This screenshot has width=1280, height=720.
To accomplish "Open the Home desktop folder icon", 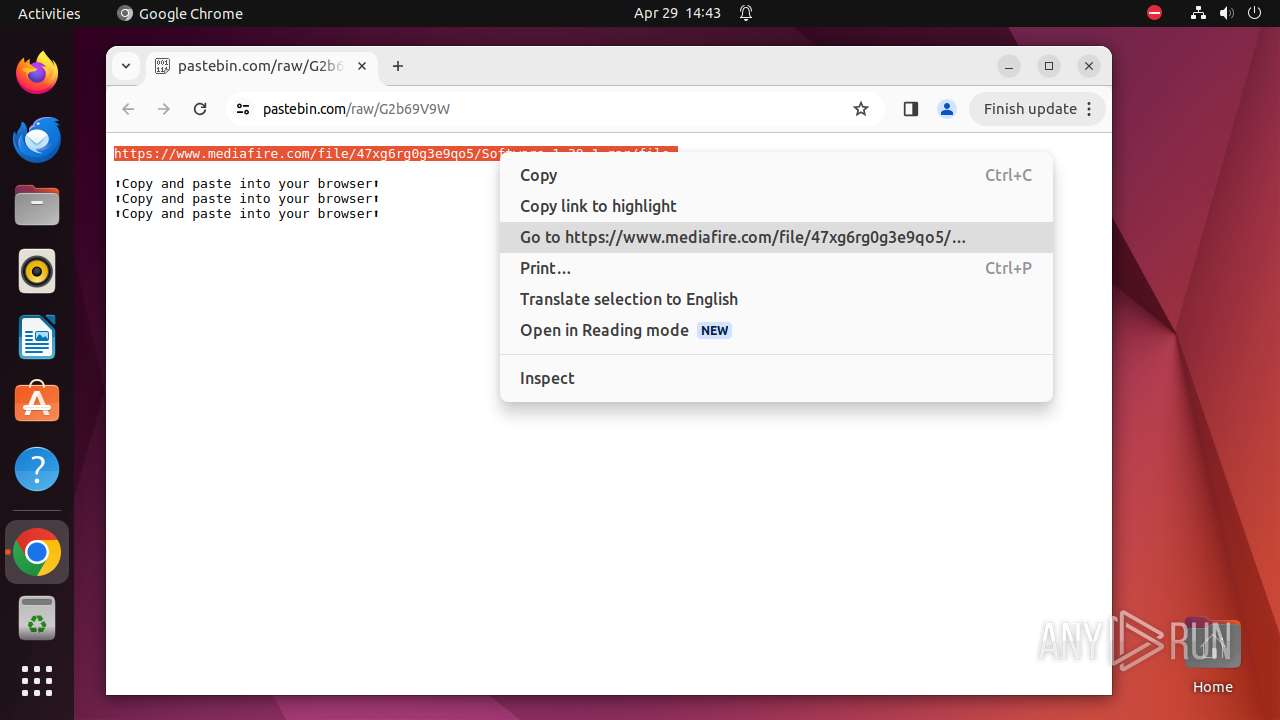I will (1212, 656).
